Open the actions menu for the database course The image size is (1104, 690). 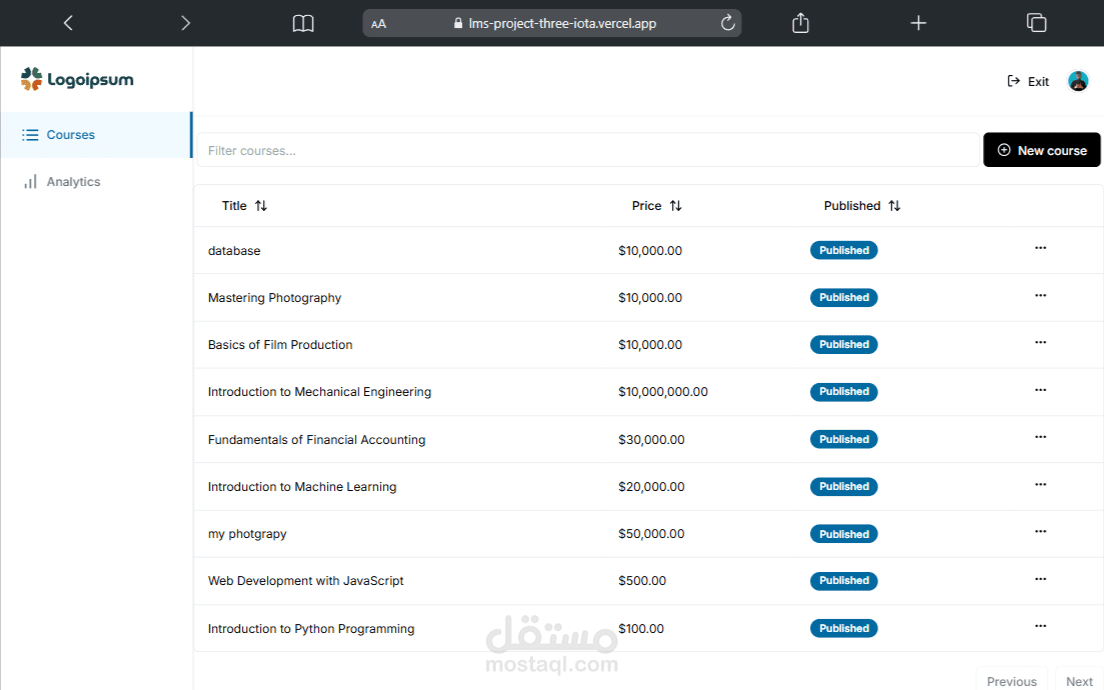(1041, 248)
